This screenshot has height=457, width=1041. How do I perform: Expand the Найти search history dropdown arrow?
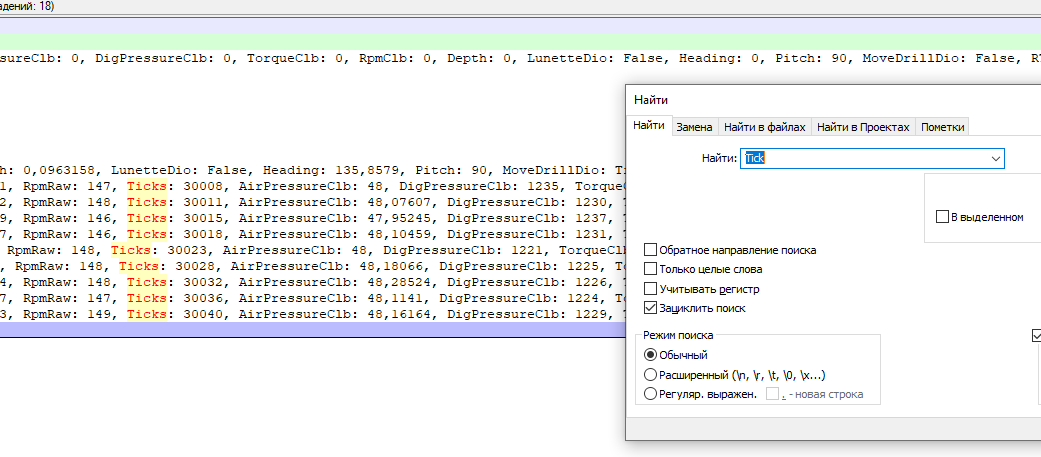995,159
